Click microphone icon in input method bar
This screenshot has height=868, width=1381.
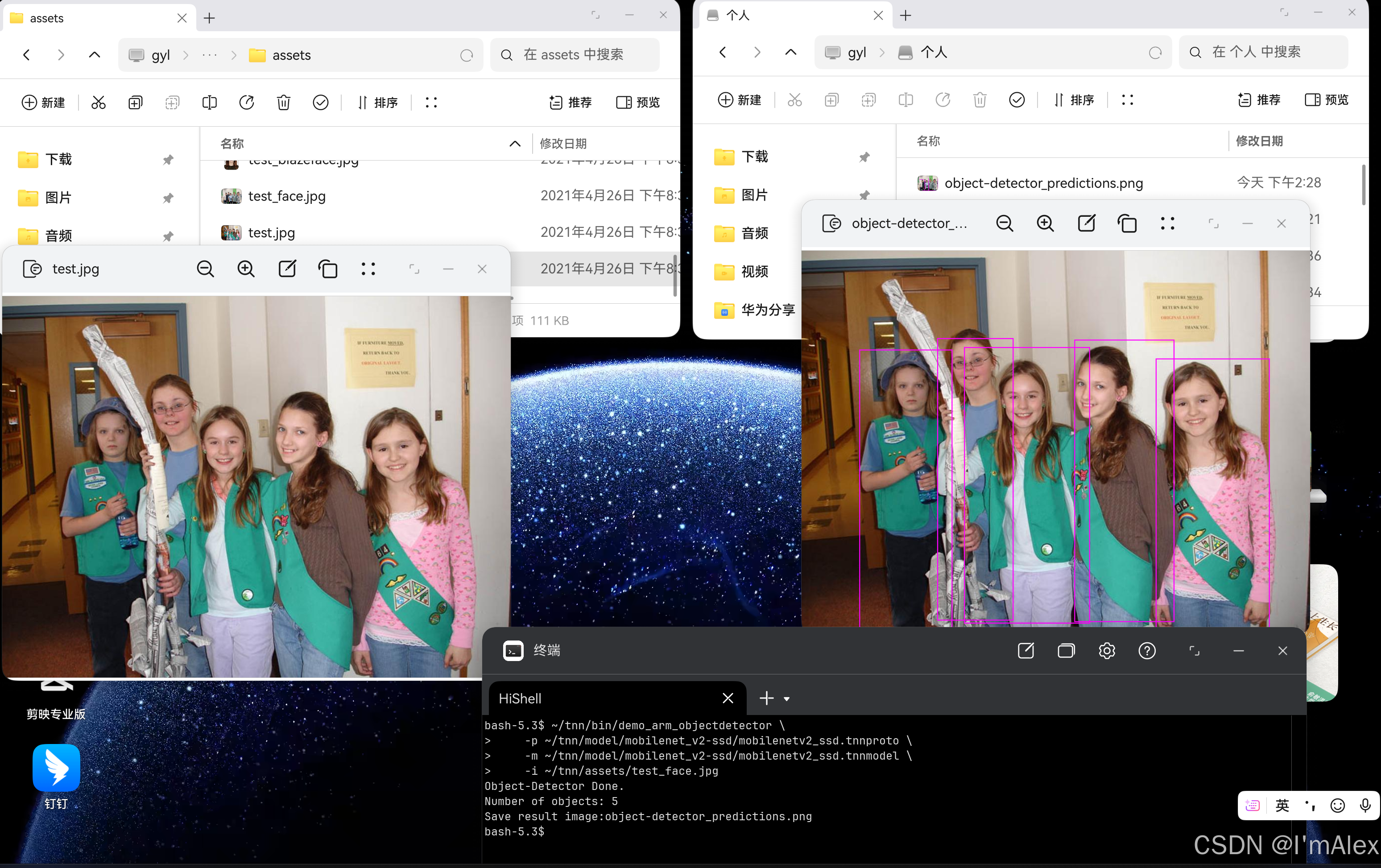point(1365,806)
